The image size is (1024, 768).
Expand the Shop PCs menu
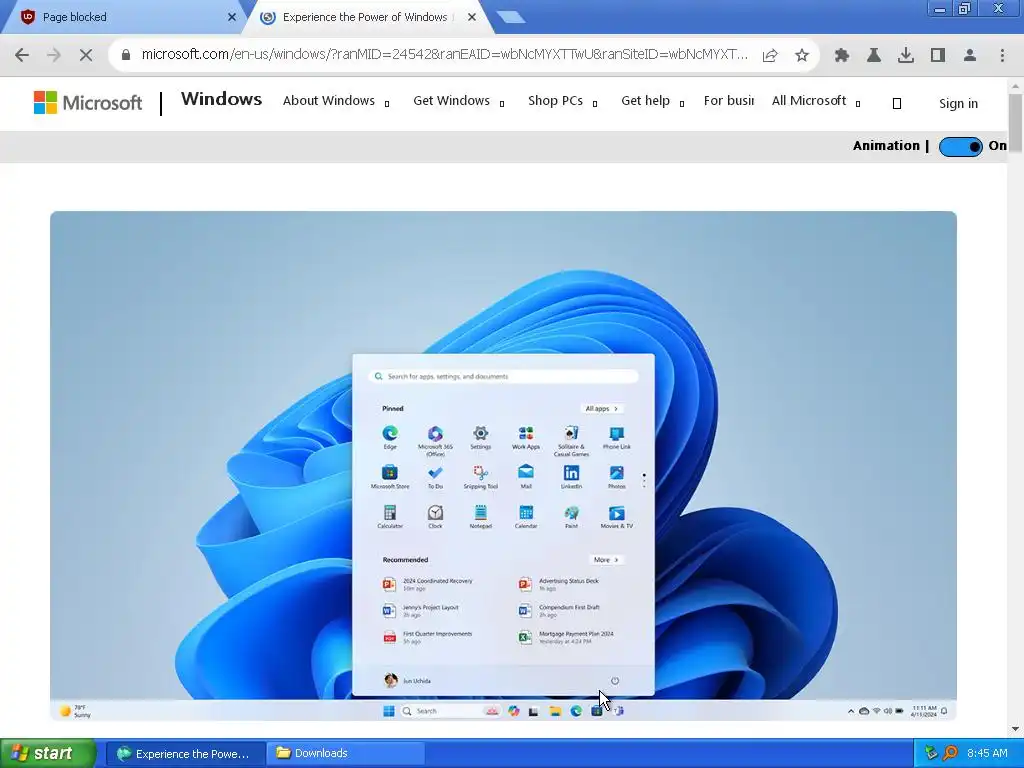tap(562, 101)
